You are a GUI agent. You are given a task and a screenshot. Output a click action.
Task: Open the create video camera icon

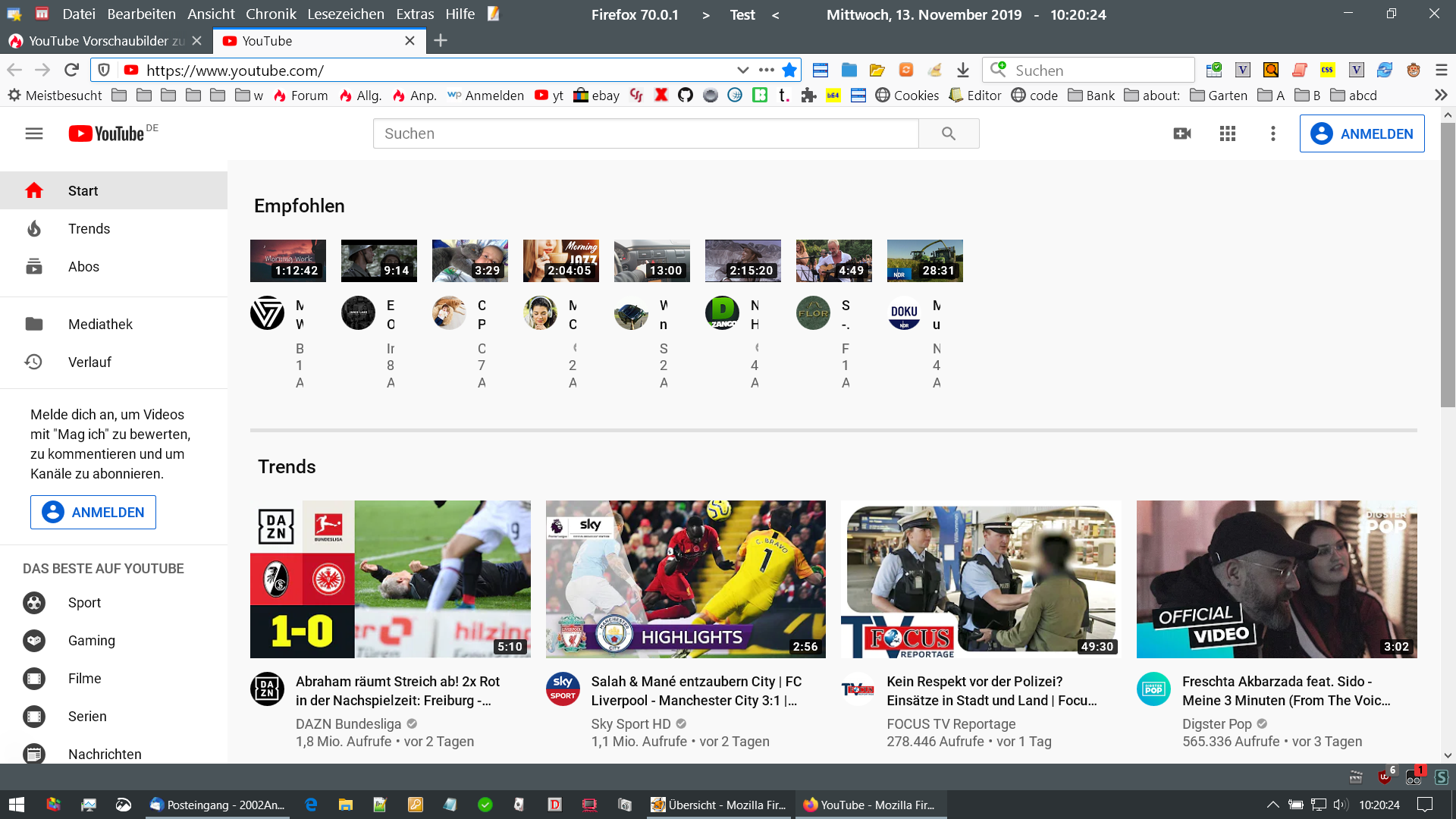[x=1181, y=133]
